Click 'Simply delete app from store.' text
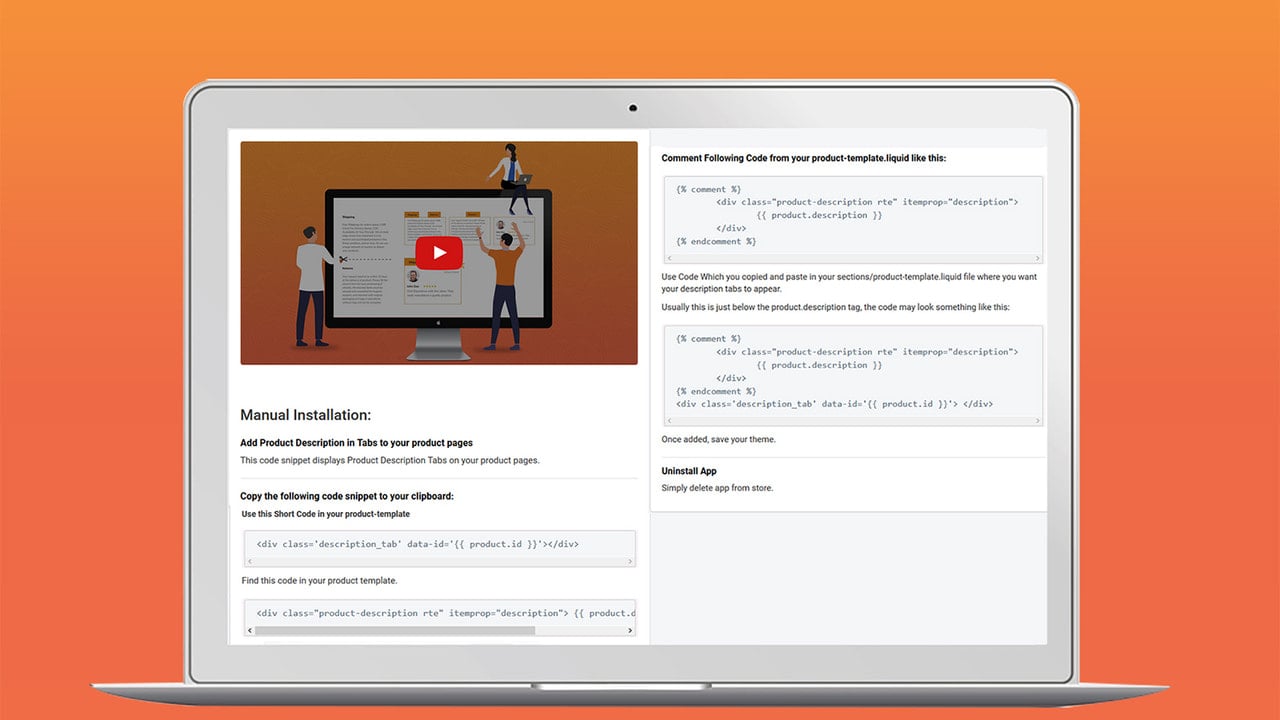This screenshot has width=1280, height=720. [x=717, y=488]
